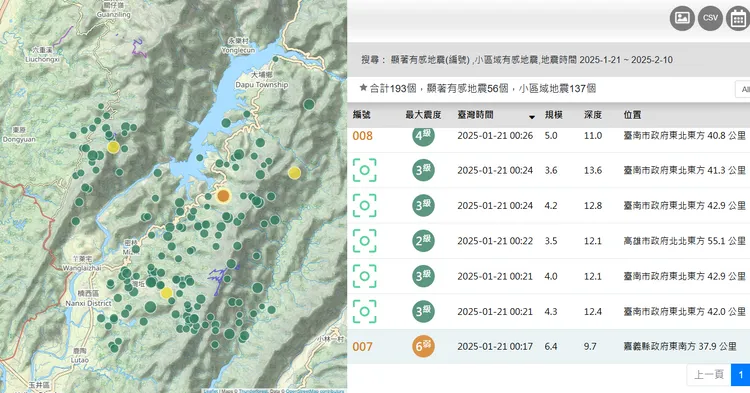This screenshot has width=750, height=393.
Task: Click the 6弱 intensity badge for quake 007
Action: pyautogui.click(x=423, y=347)
